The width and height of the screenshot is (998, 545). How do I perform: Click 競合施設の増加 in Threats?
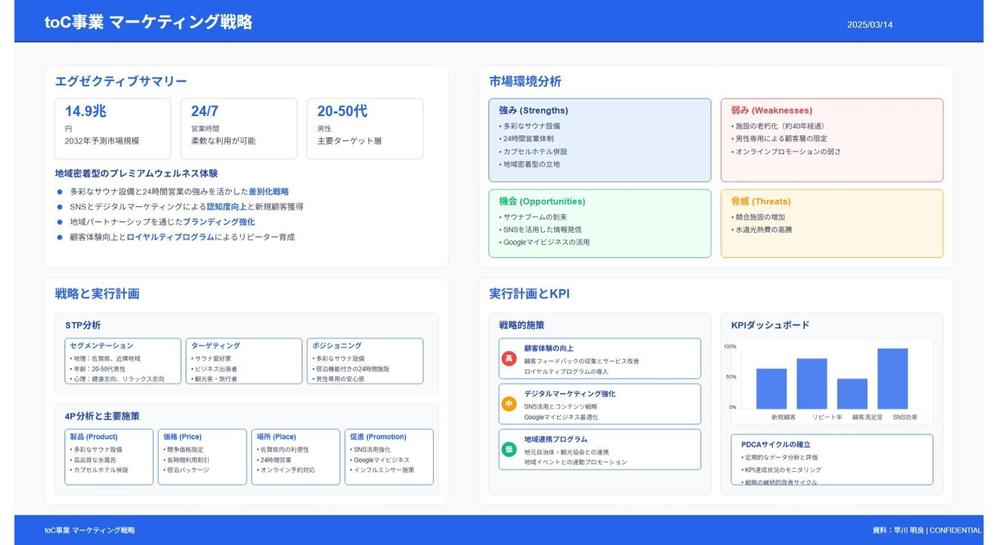(760, 217)
